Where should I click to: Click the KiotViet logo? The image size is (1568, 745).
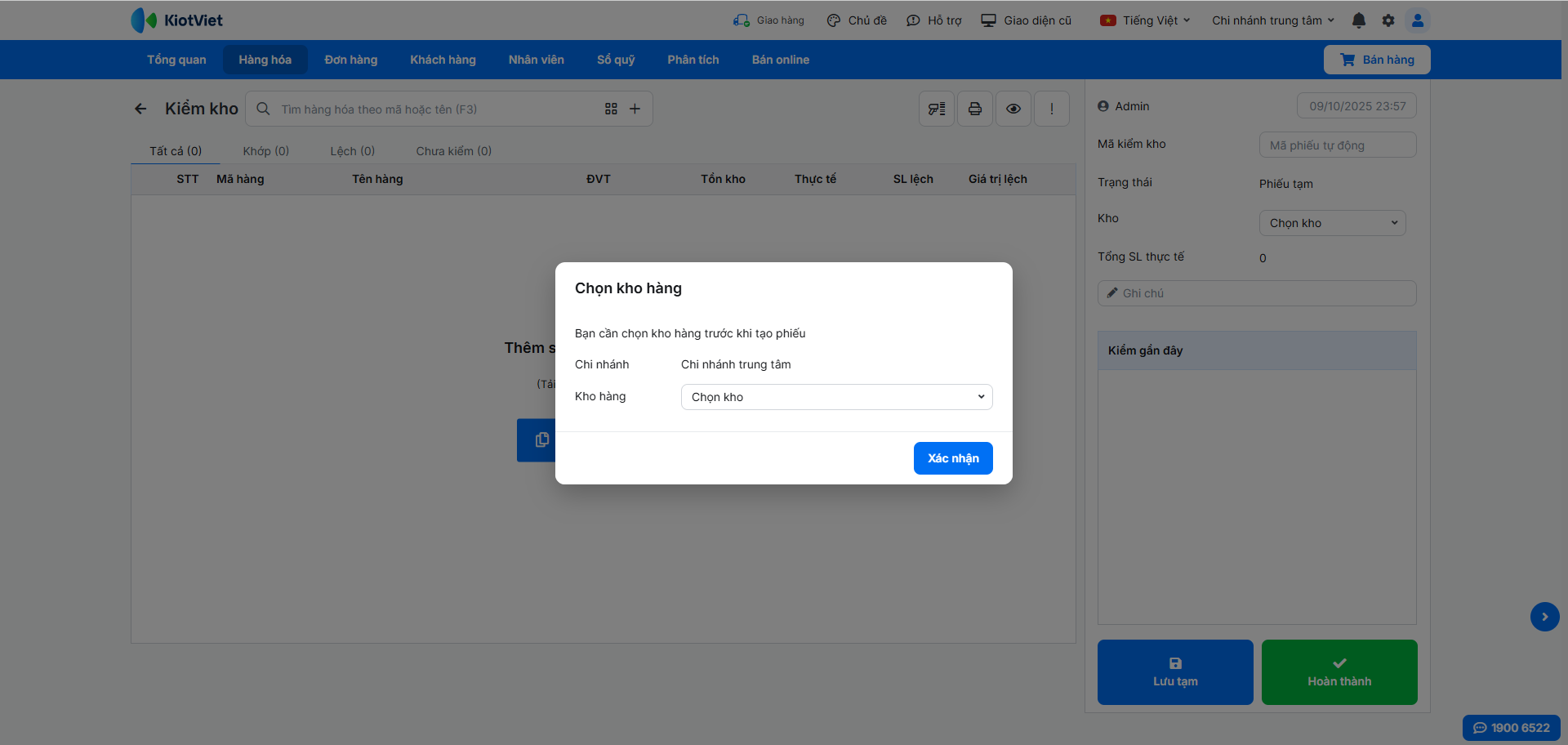176,20
